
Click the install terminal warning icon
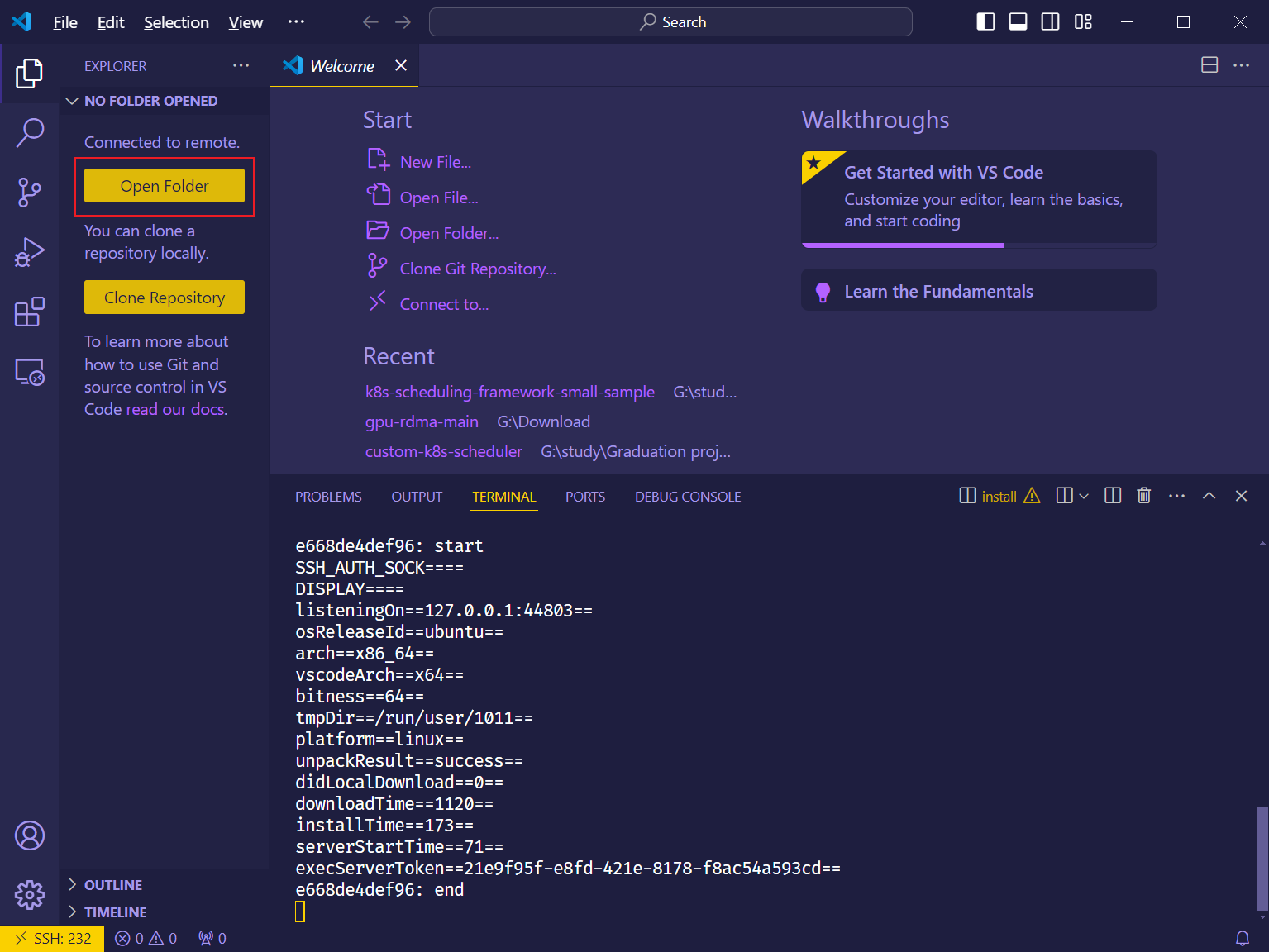coord(1032,496)
